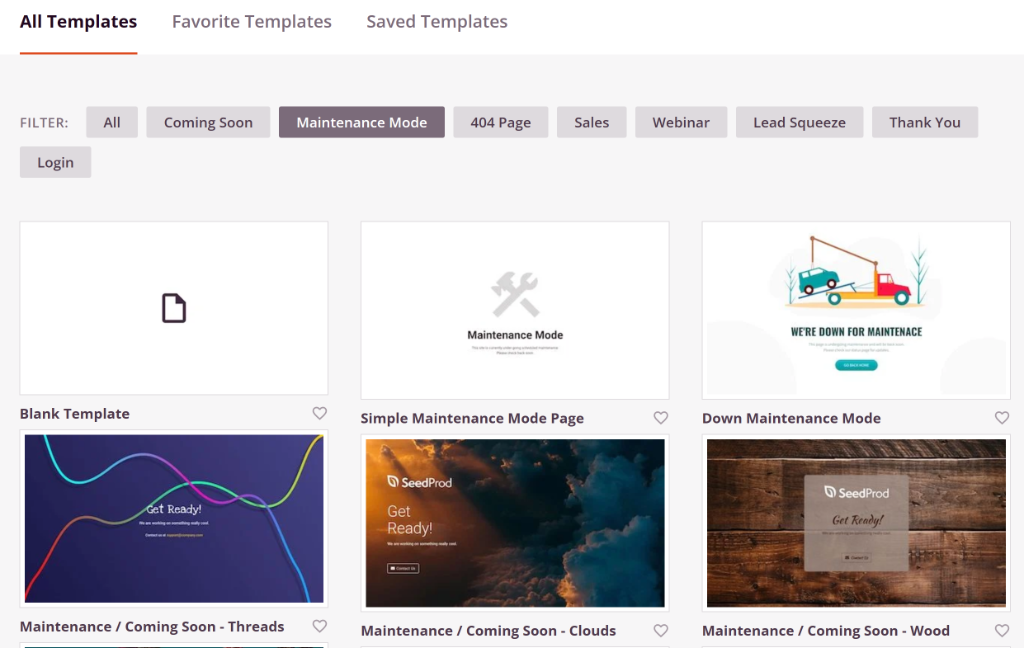Select Login filter button
The height and width of the screenshot is (648, 1024).
tap(56, 162)
